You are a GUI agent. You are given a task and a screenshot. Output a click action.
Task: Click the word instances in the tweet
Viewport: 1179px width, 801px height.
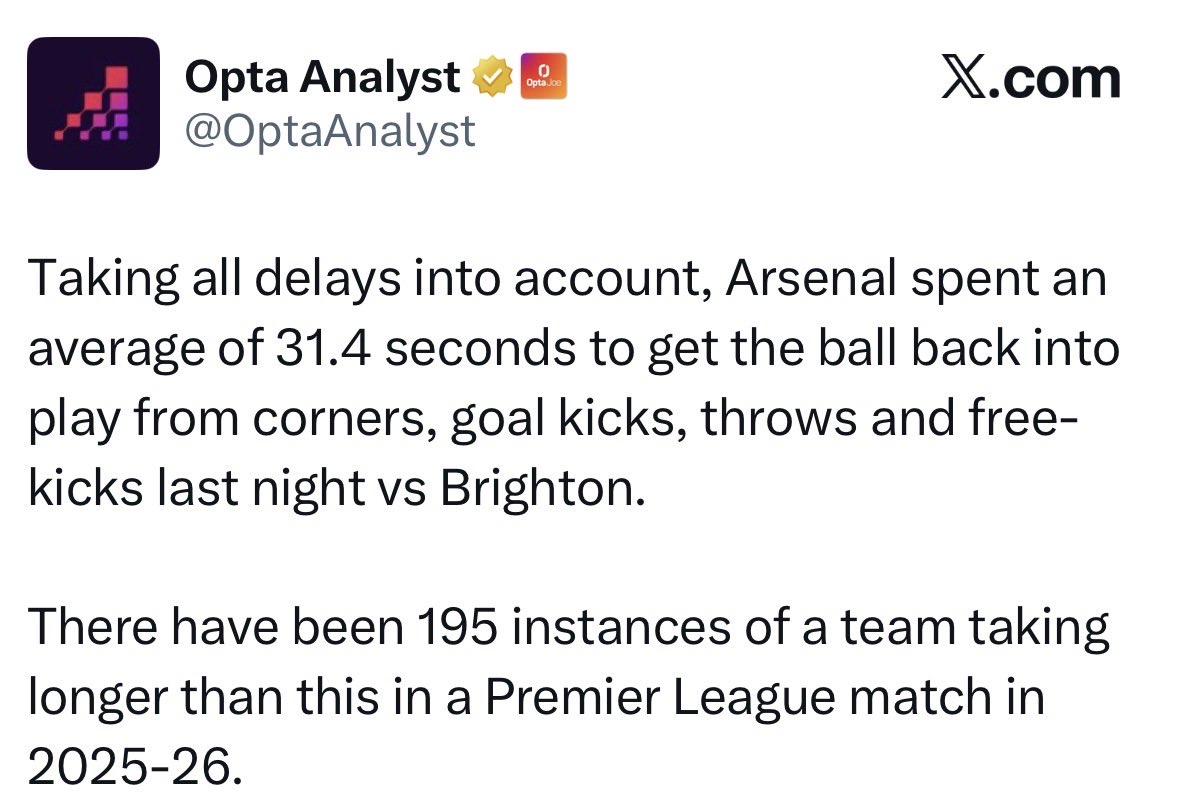point(621,627)
